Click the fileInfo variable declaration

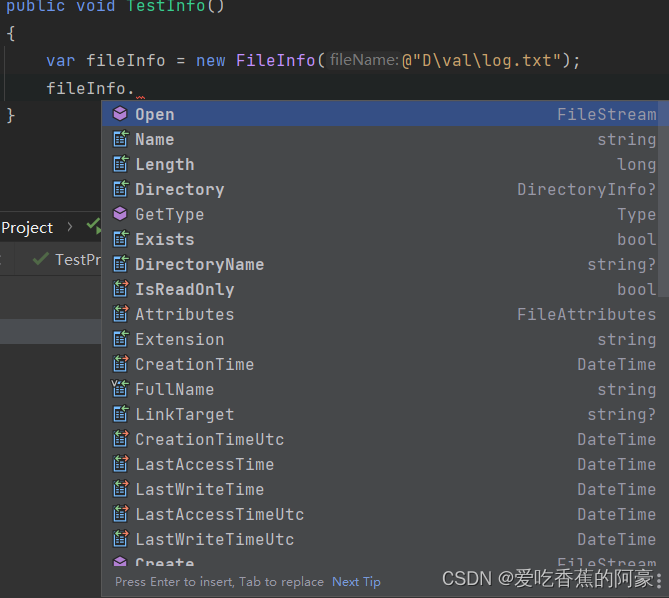[x=126, y=61]
